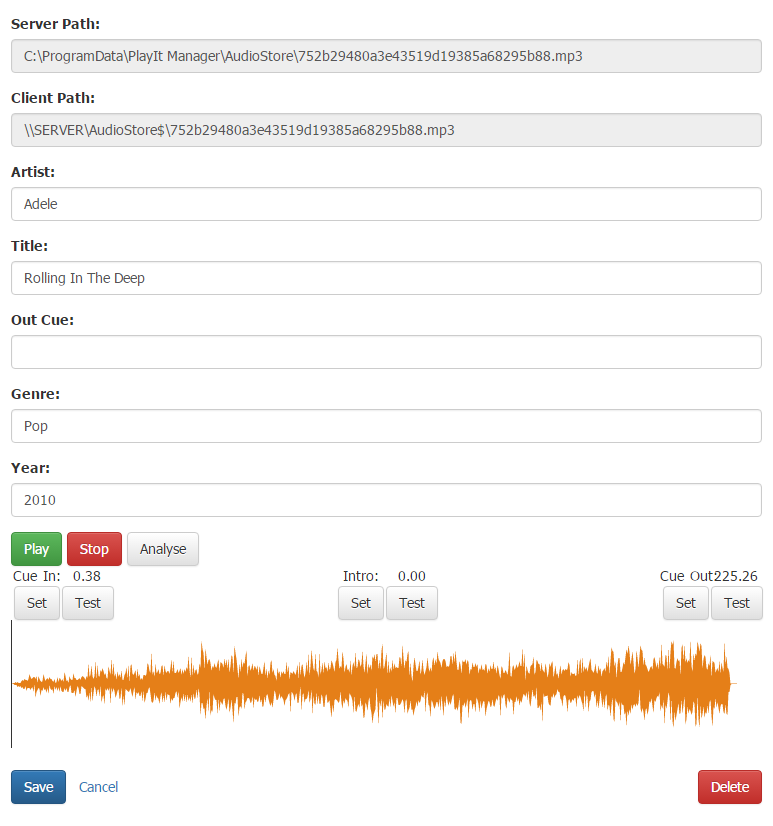773x826 pixels.
Task: Test the Intro marker
Action: [x=412, y=603]
